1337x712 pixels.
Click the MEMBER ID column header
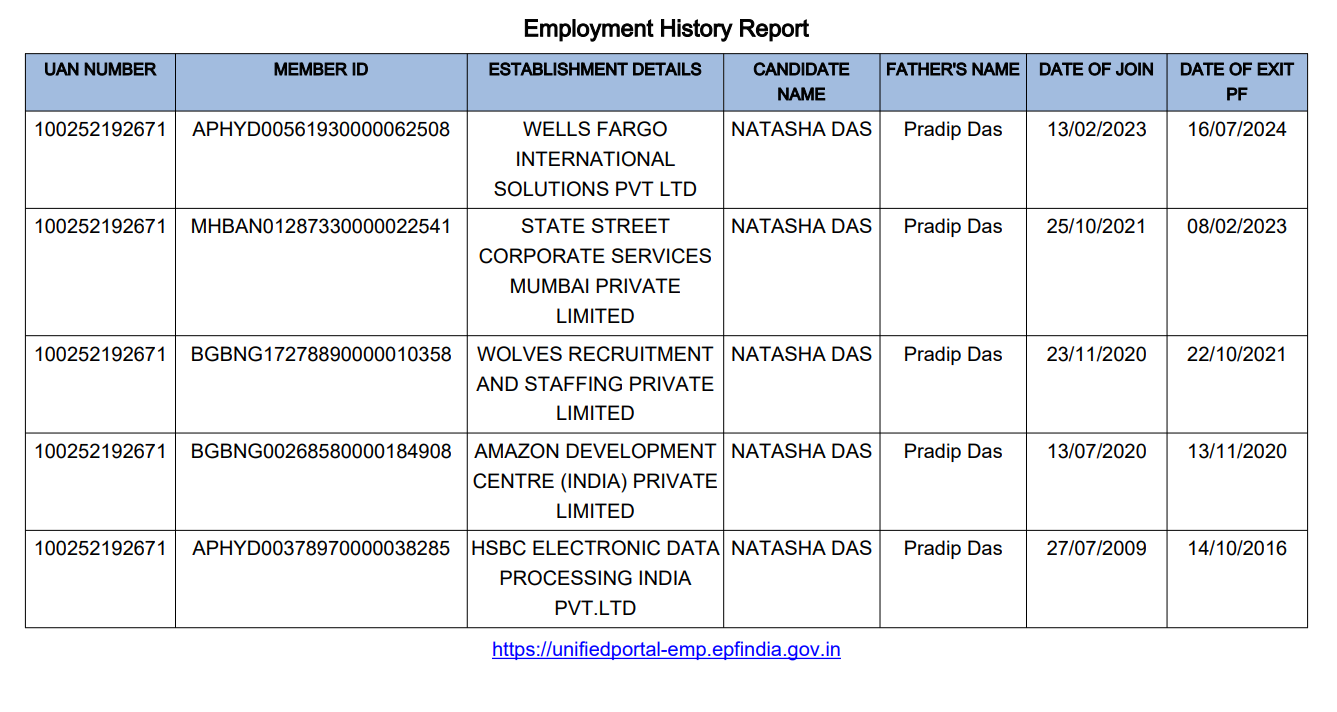[x=321, y=70]
